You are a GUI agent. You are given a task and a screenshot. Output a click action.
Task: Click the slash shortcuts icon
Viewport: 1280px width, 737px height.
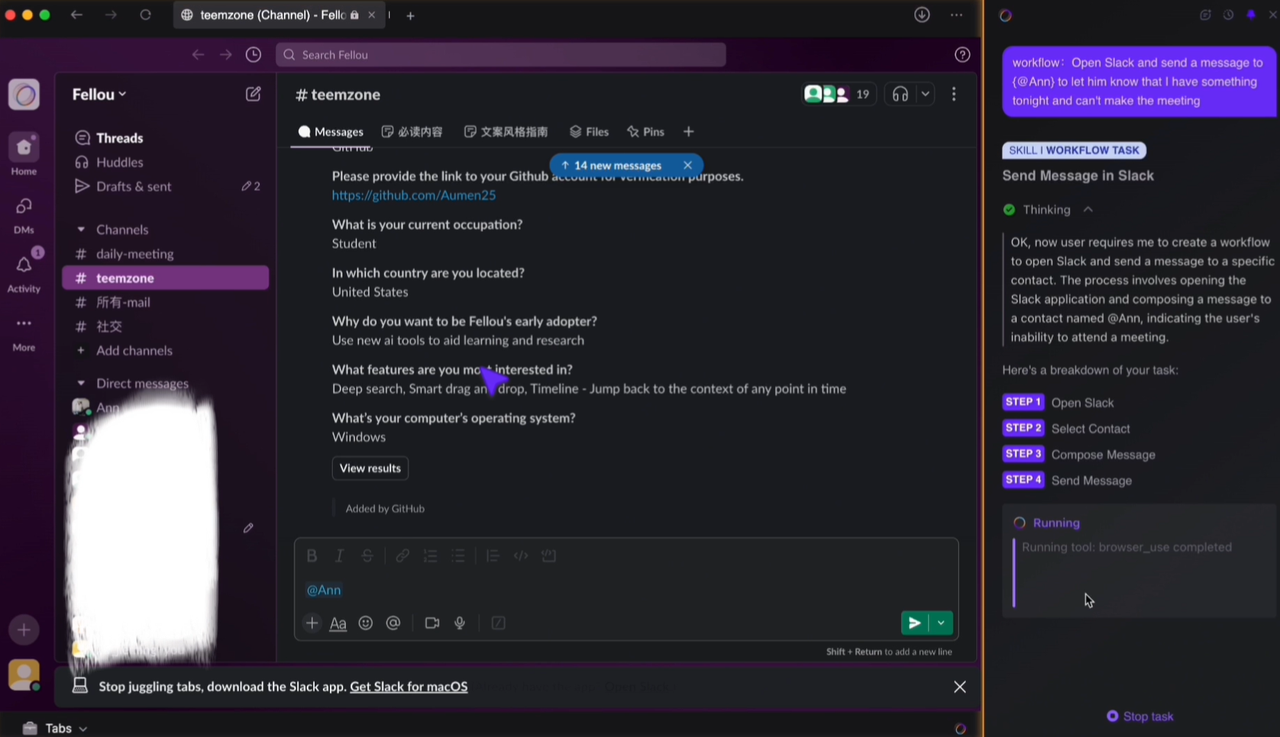tap(498, 623)
